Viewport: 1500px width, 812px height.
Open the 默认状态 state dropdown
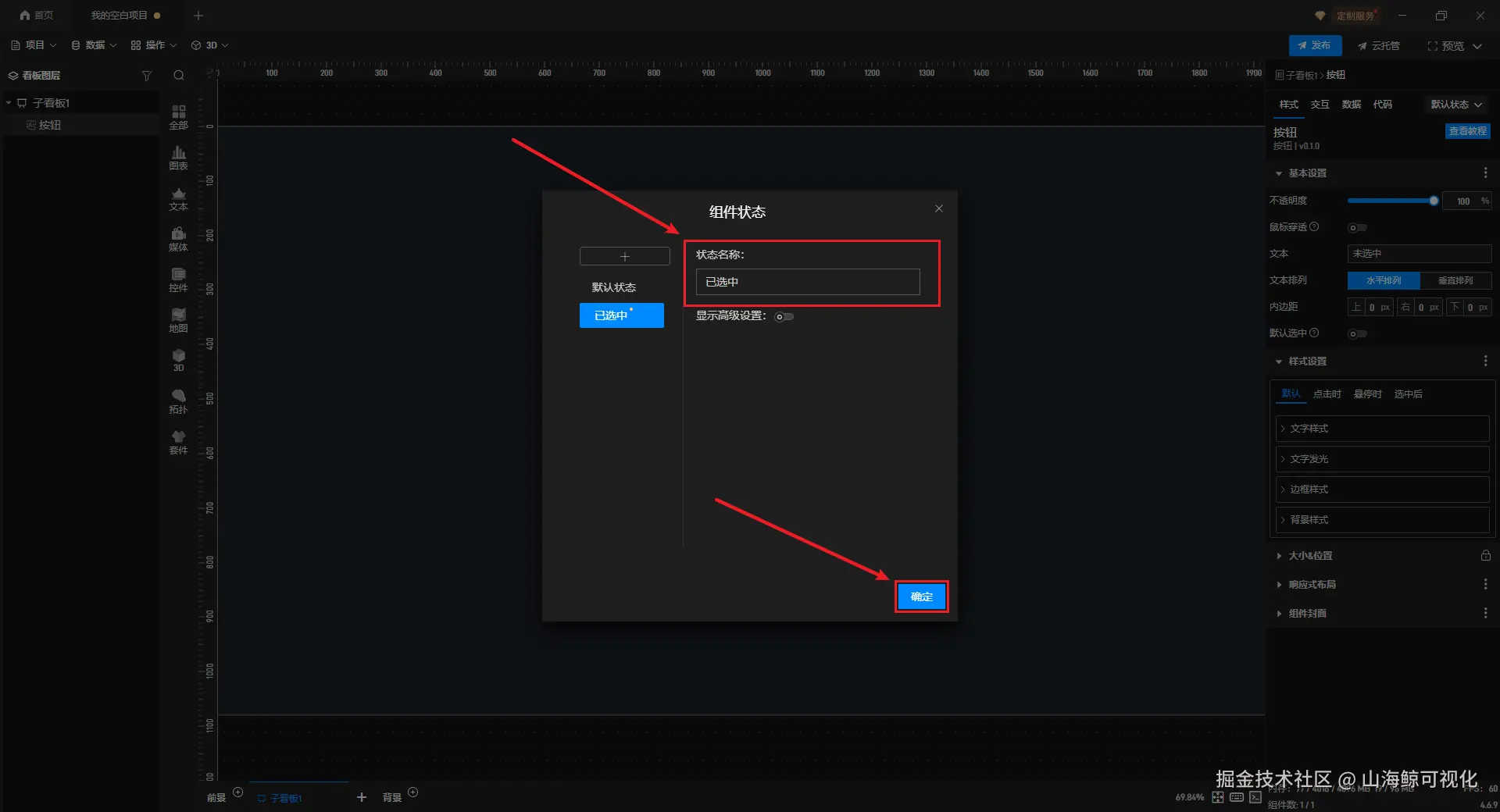click(1456, 105)
